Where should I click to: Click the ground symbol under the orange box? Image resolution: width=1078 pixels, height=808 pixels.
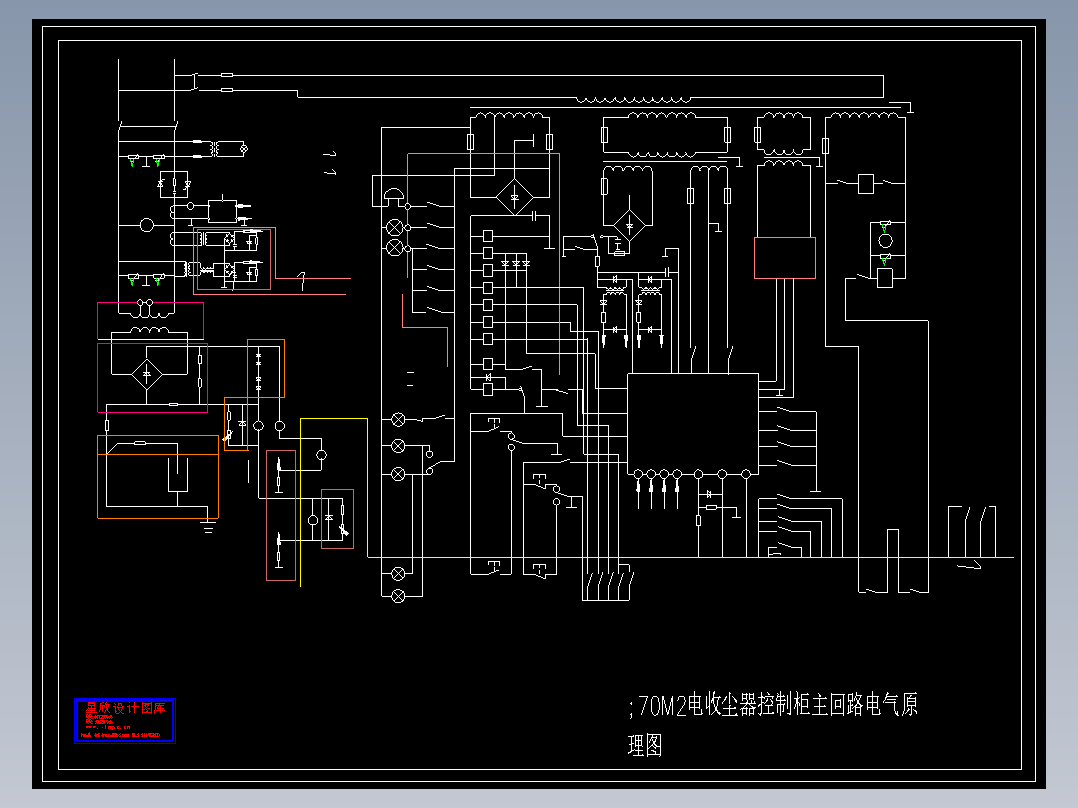point(208,527)
